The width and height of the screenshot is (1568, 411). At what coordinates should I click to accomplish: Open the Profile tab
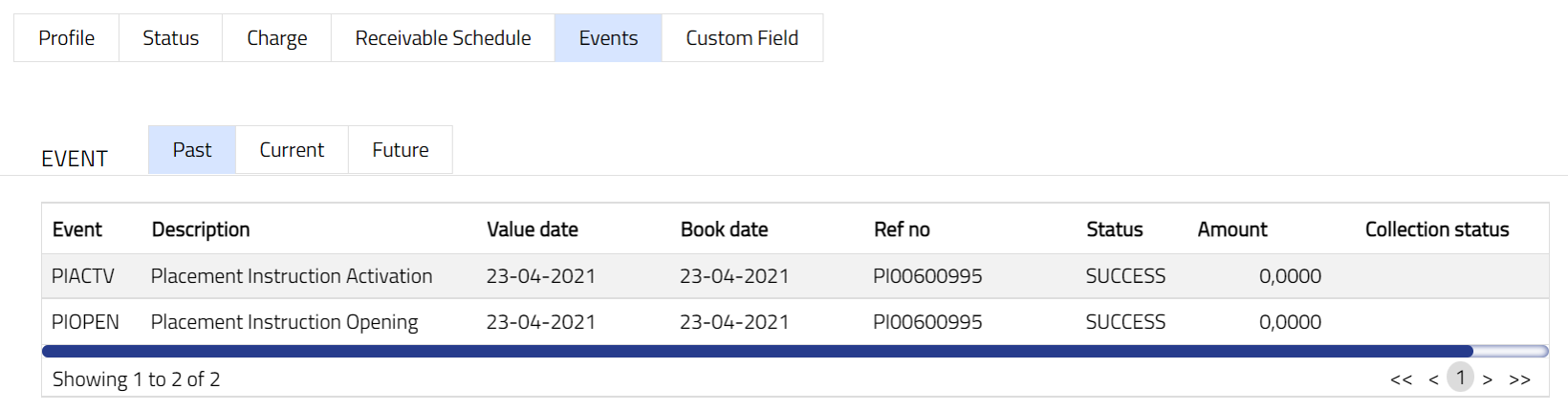pos(66,38)
